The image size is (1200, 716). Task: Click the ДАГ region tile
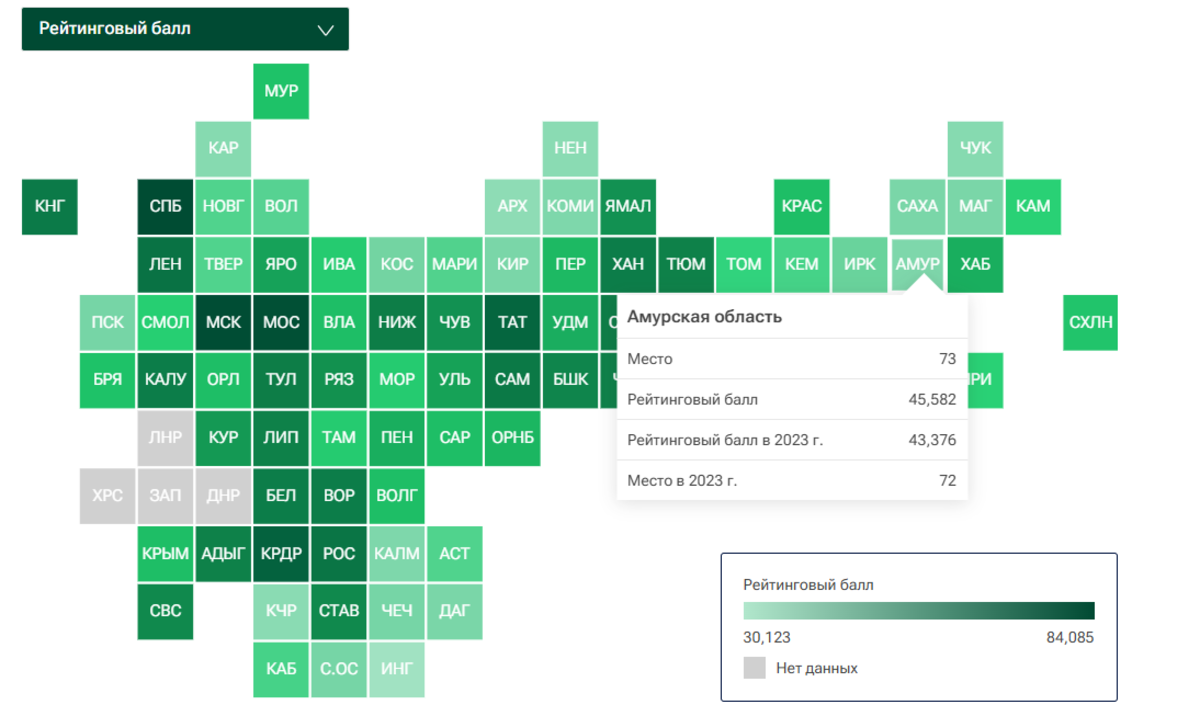pyautogui.click(x=454, y=611)
